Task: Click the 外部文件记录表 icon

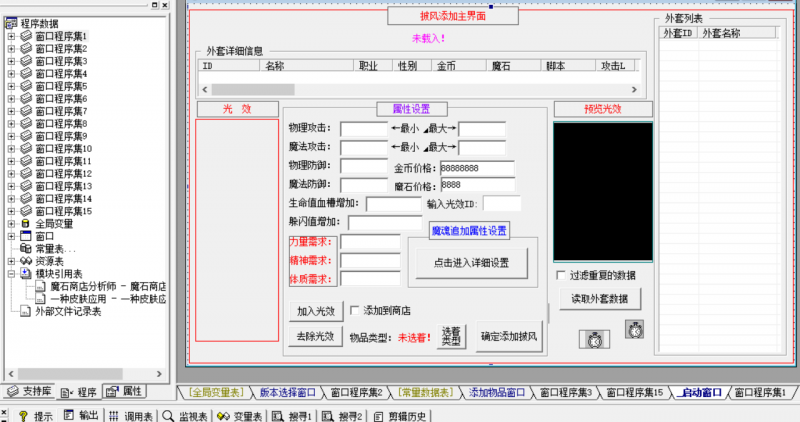Action: [x=26, y=311]
